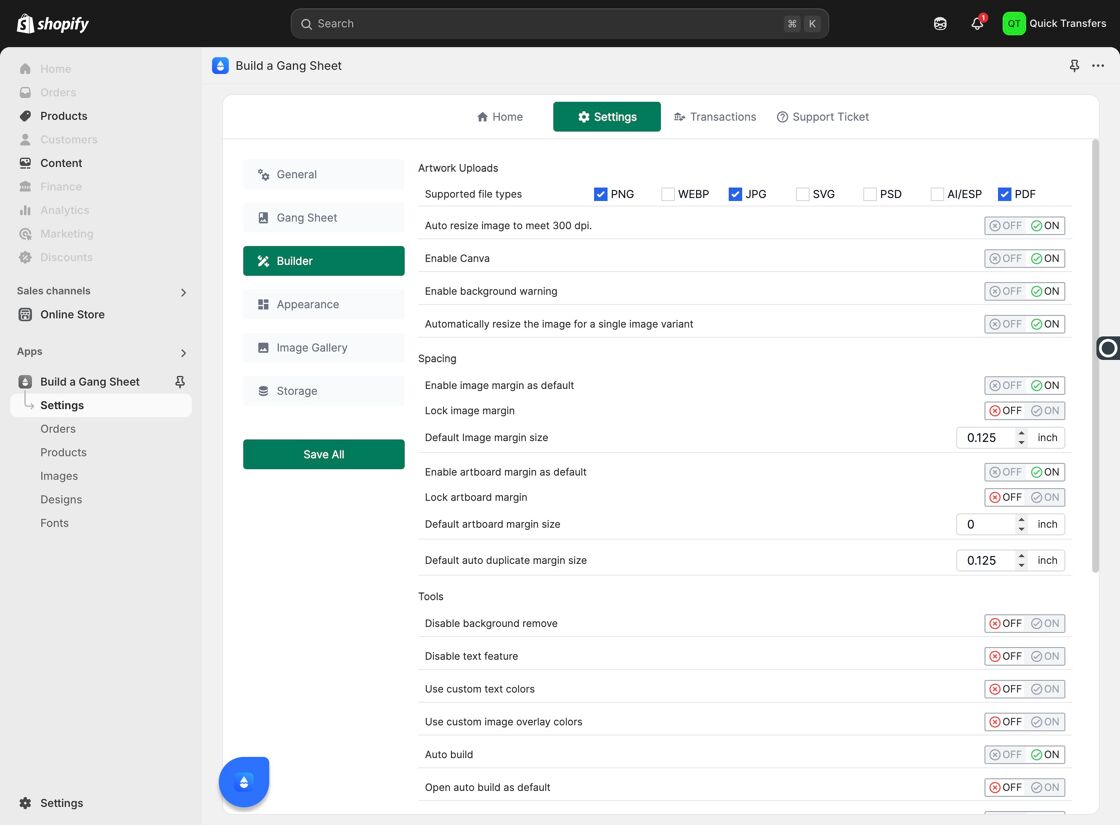
Task: Switch to the Home tab
Action: click(x=500, y=117)
